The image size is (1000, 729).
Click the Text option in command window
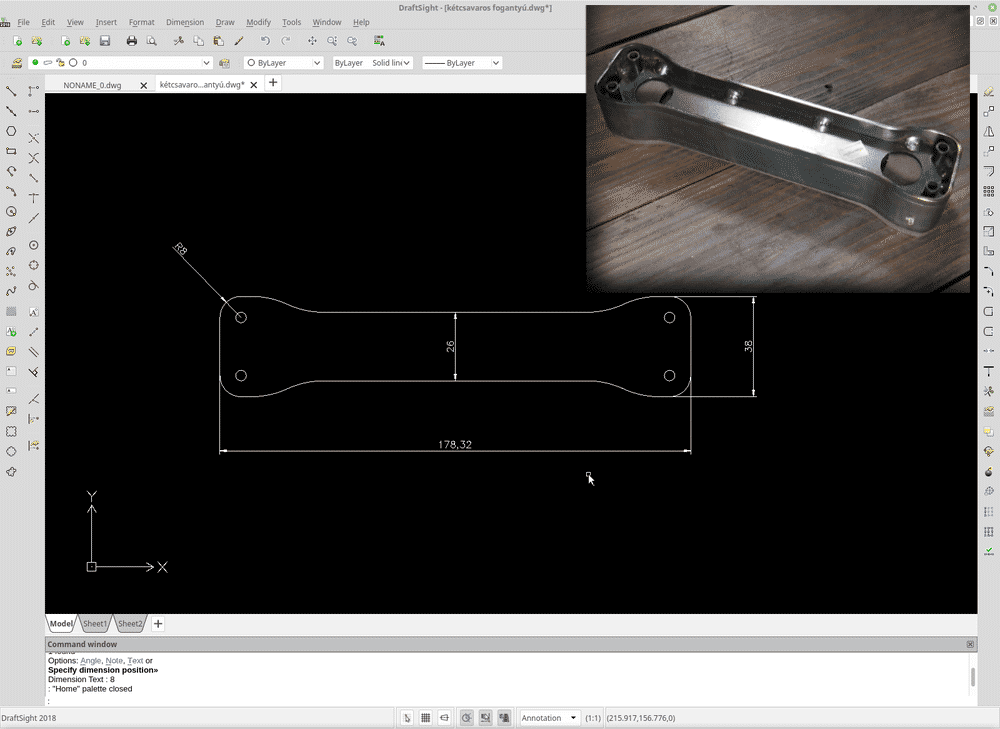tap(135, 661)
